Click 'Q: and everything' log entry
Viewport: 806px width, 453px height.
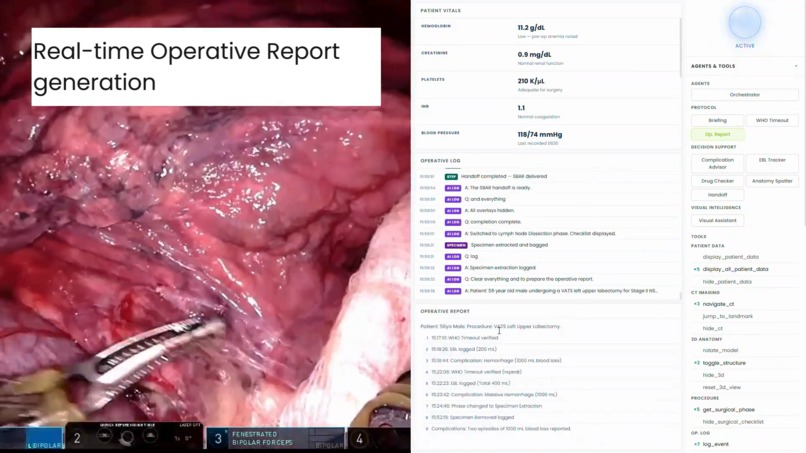click(485, 199)
